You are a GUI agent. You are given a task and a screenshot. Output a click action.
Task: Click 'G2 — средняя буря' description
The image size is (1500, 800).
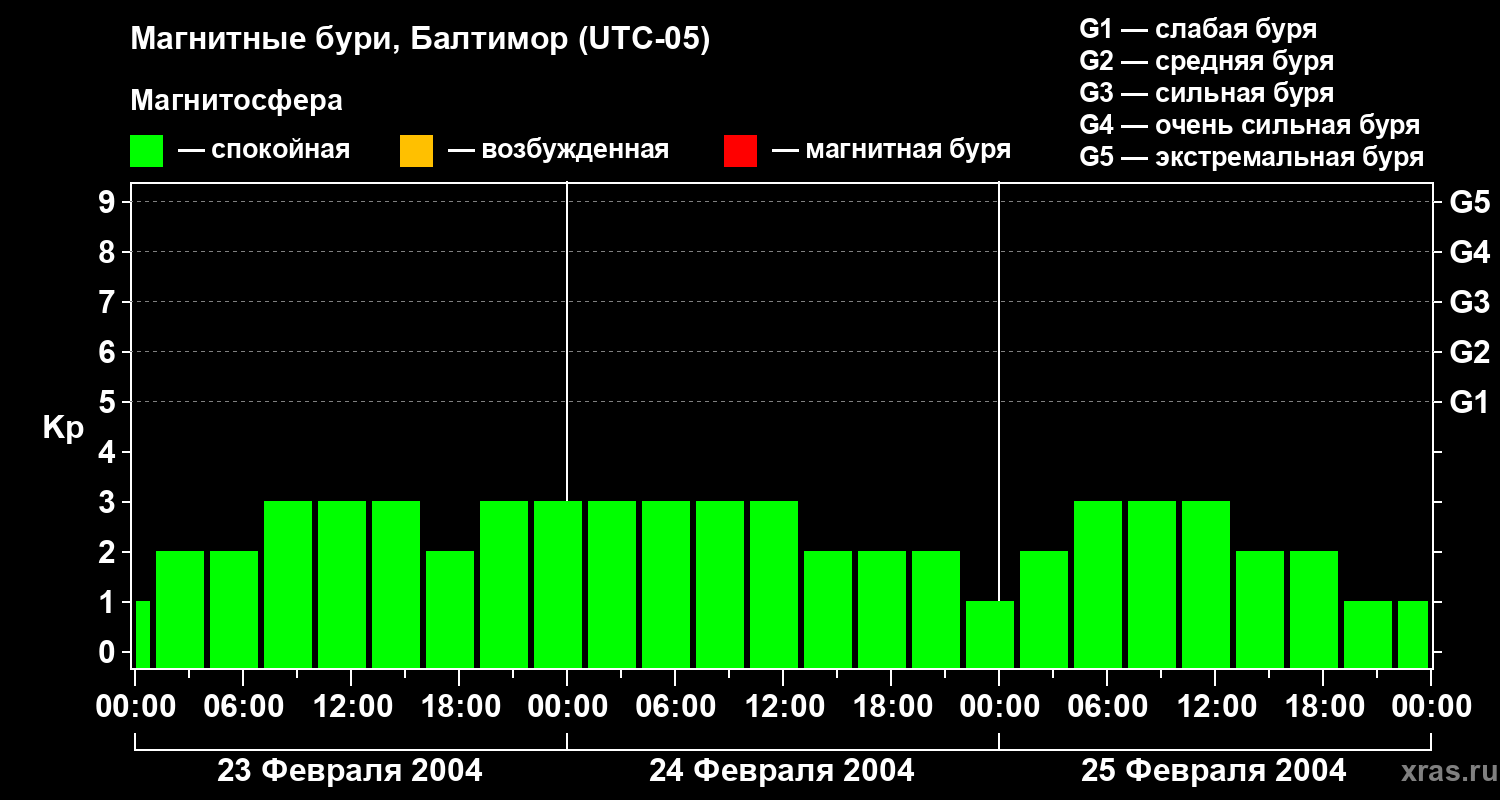tap(1206, 61)
